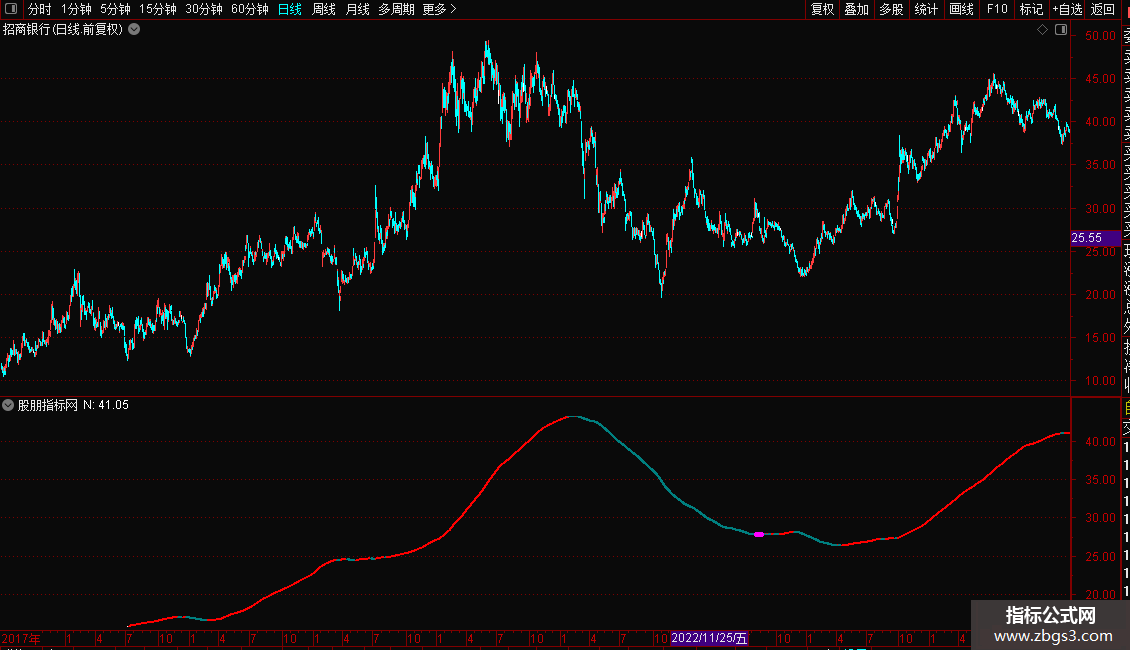
Task: Click the 复权 adjustment button
Action: (822, 9)
